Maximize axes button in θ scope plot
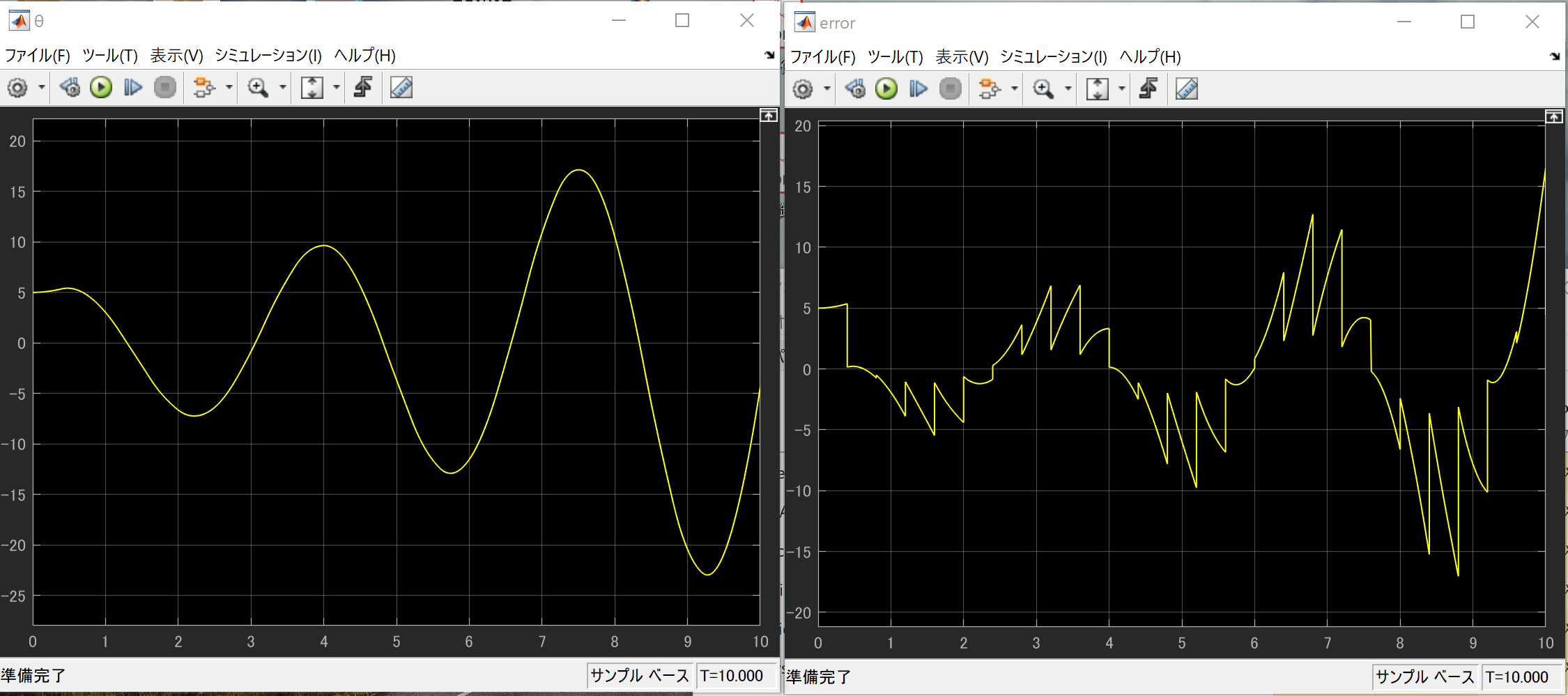This screenshot has height=696, width=1568. [x=769, y=116]
